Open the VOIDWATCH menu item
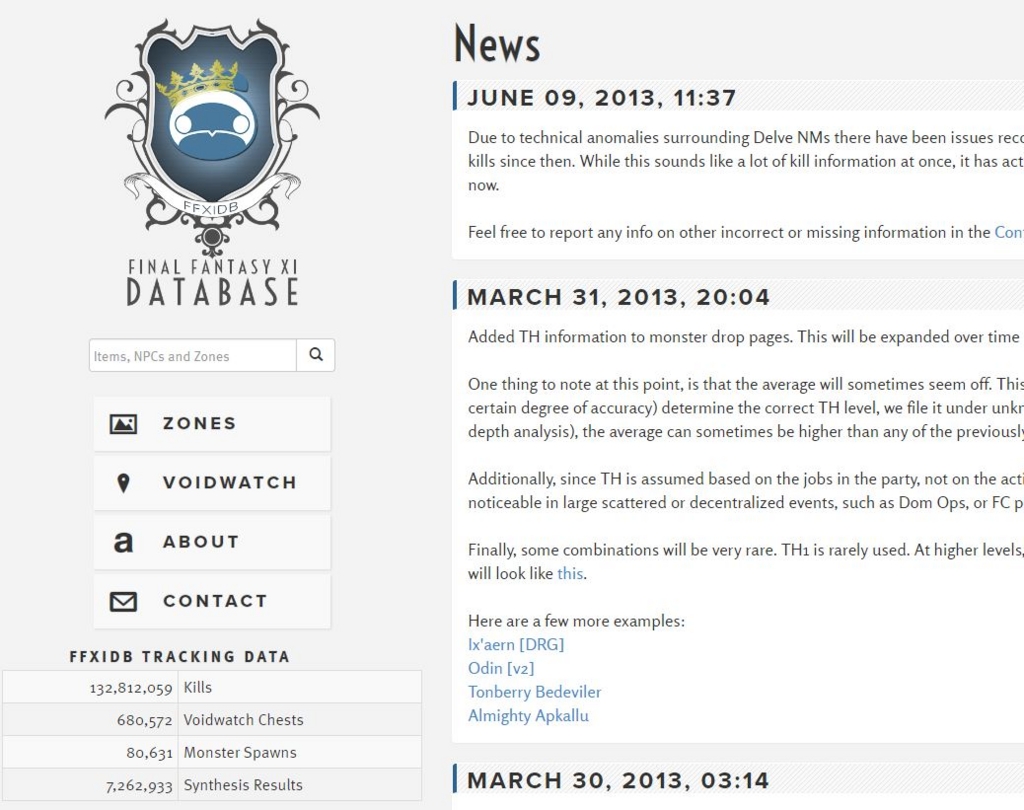Image resolution: width=1024 pixels, height=810 pixels. pyautogui.click(x=212, y=483)
